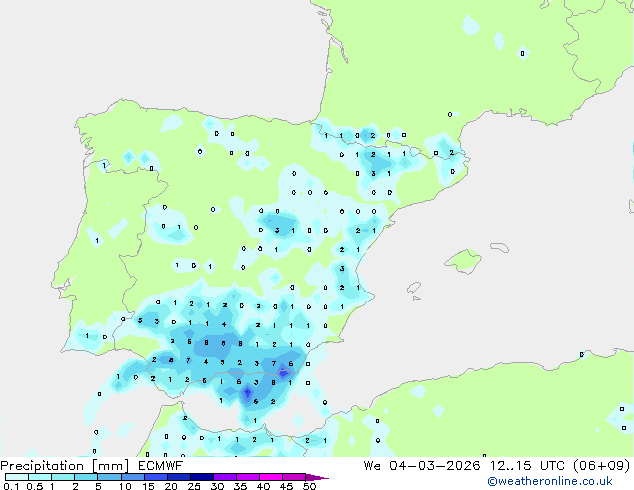634x490 pixels.
Task: Select the legend swatch between 0.5 and 1
Action: click(x=40, y=477)
